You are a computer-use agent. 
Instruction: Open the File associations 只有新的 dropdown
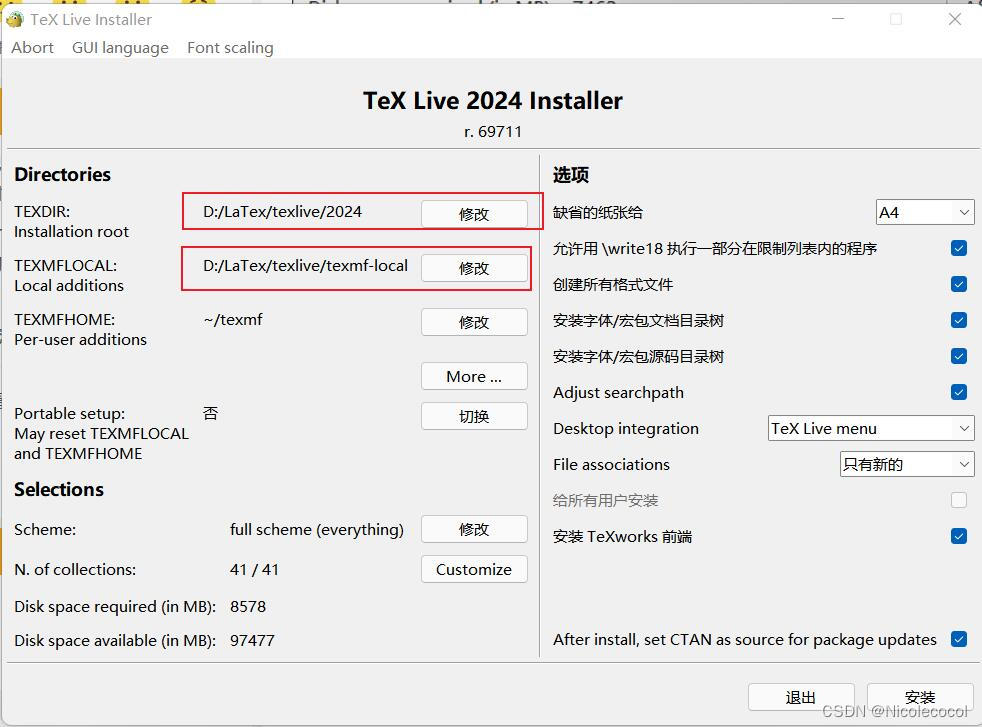click(907, 464)
